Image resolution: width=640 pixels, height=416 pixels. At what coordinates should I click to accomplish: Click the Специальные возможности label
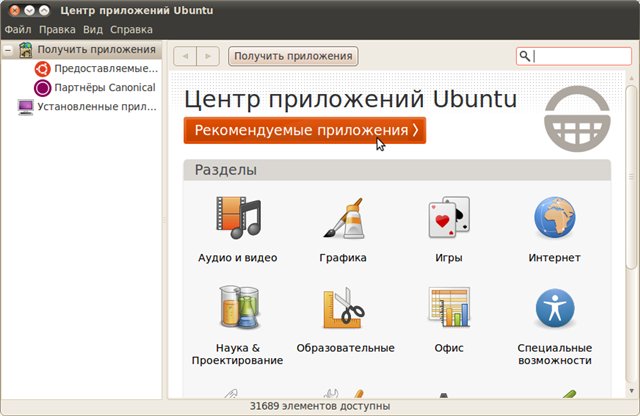tap(555, 354)
